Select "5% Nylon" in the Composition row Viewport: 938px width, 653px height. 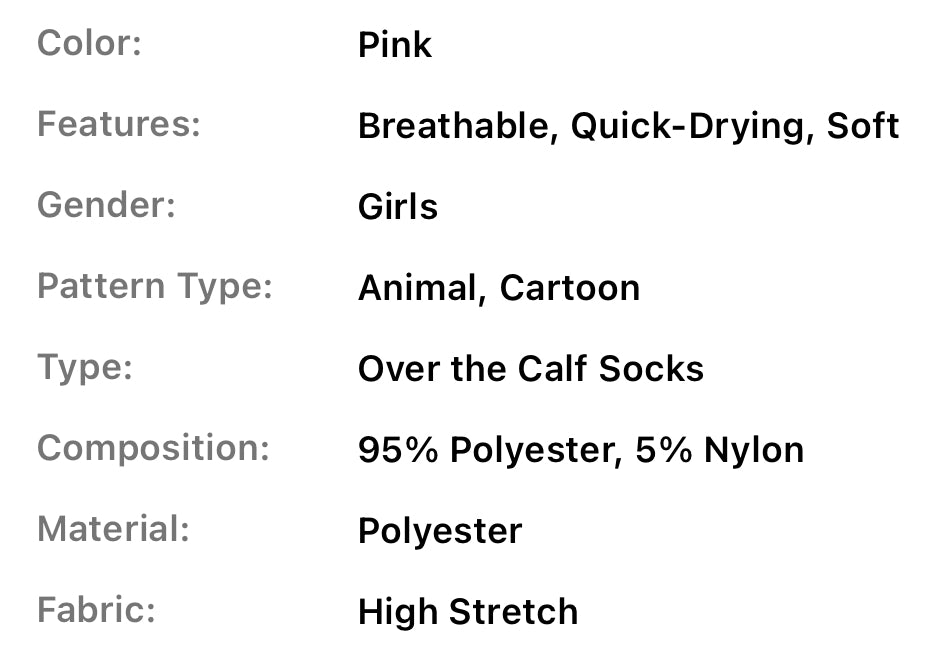(720, 450)
